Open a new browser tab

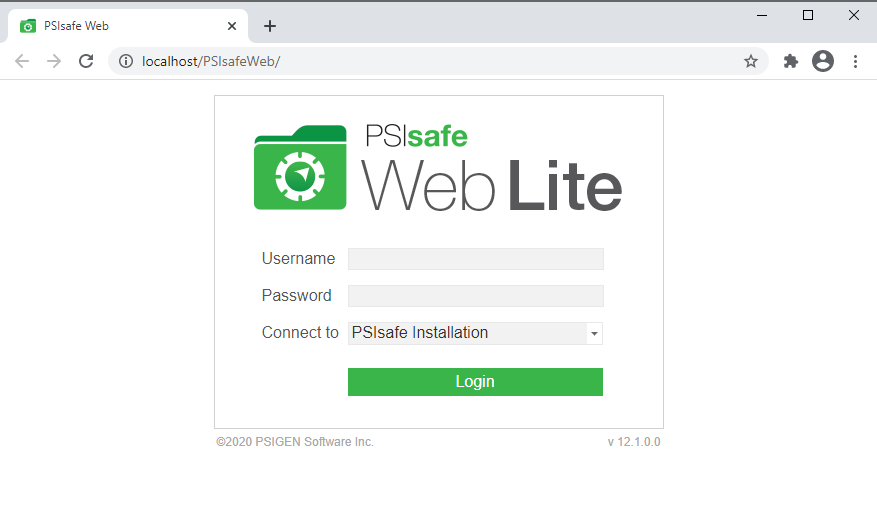pos(270,26)
